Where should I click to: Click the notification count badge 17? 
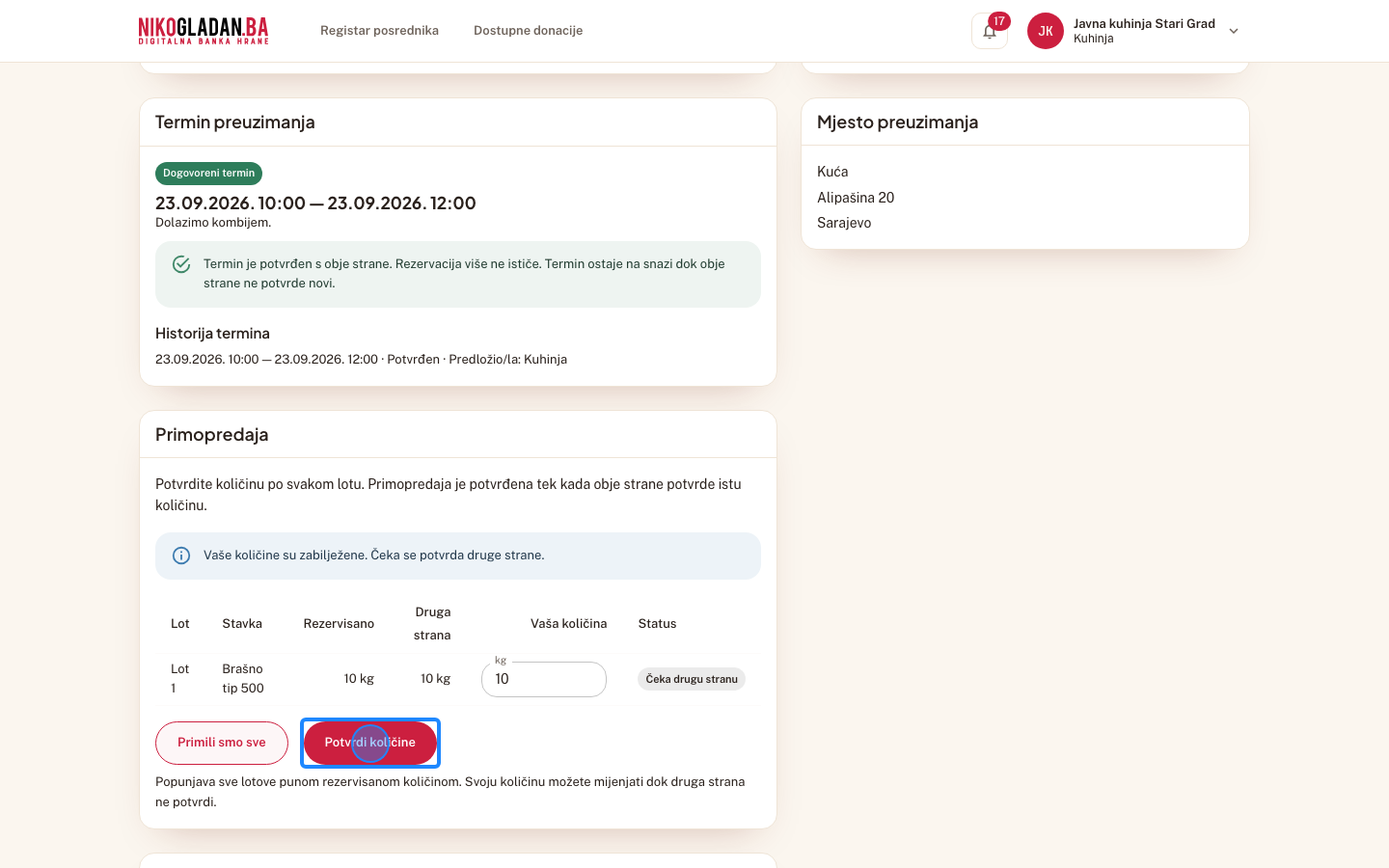(x=999, y=21)
